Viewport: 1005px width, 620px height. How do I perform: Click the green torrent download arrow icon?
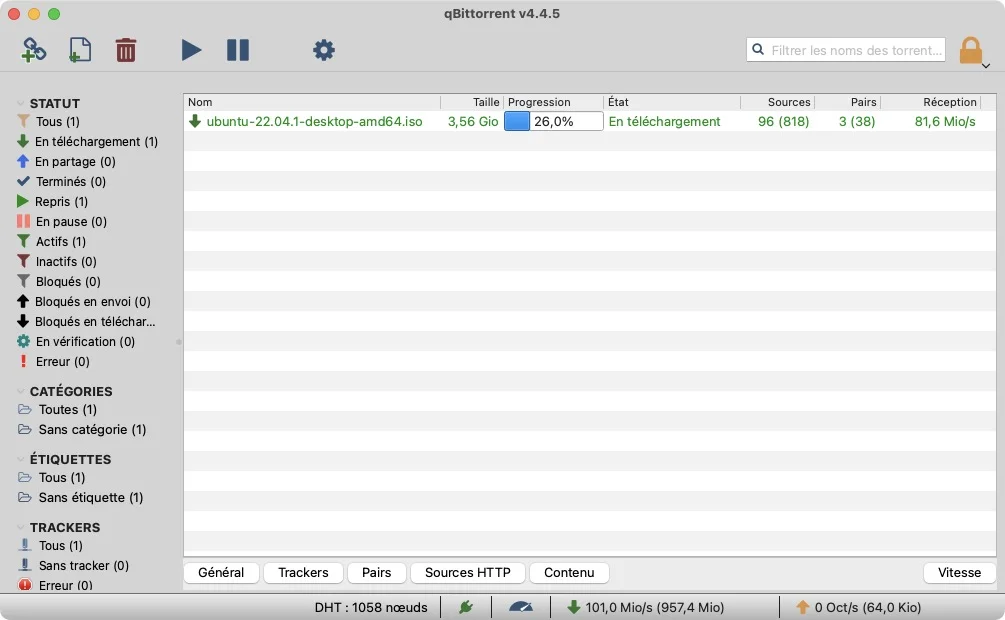point(195,121)
